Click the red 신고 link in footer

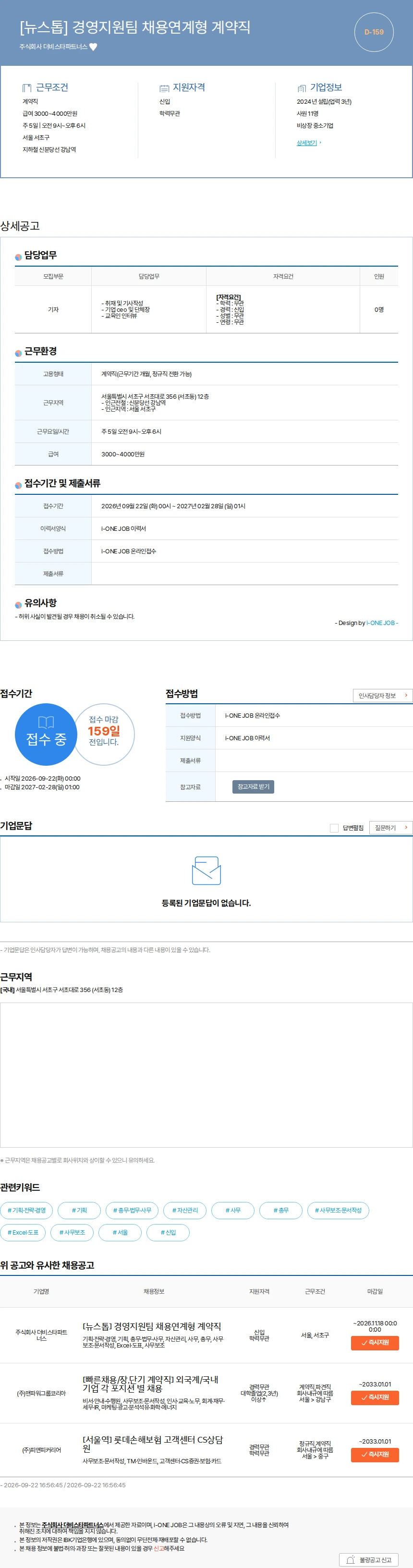pos(158,1548)
